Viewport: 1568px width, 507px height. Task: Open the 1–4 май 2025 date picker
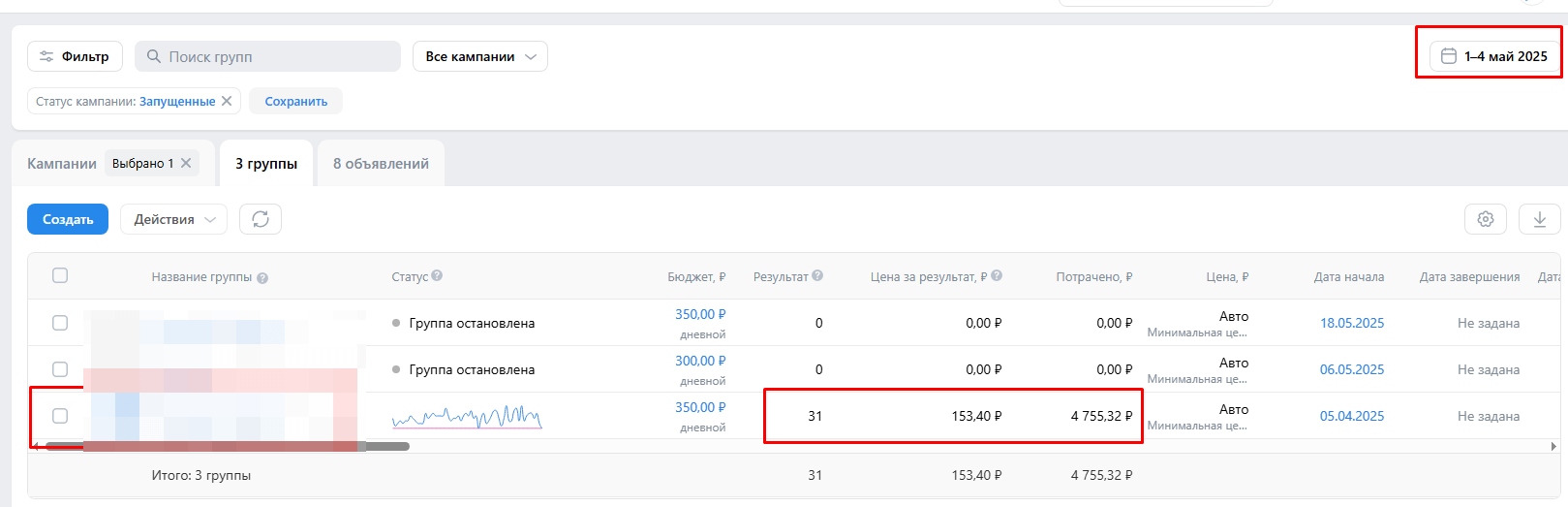[x=1494, y=56]
